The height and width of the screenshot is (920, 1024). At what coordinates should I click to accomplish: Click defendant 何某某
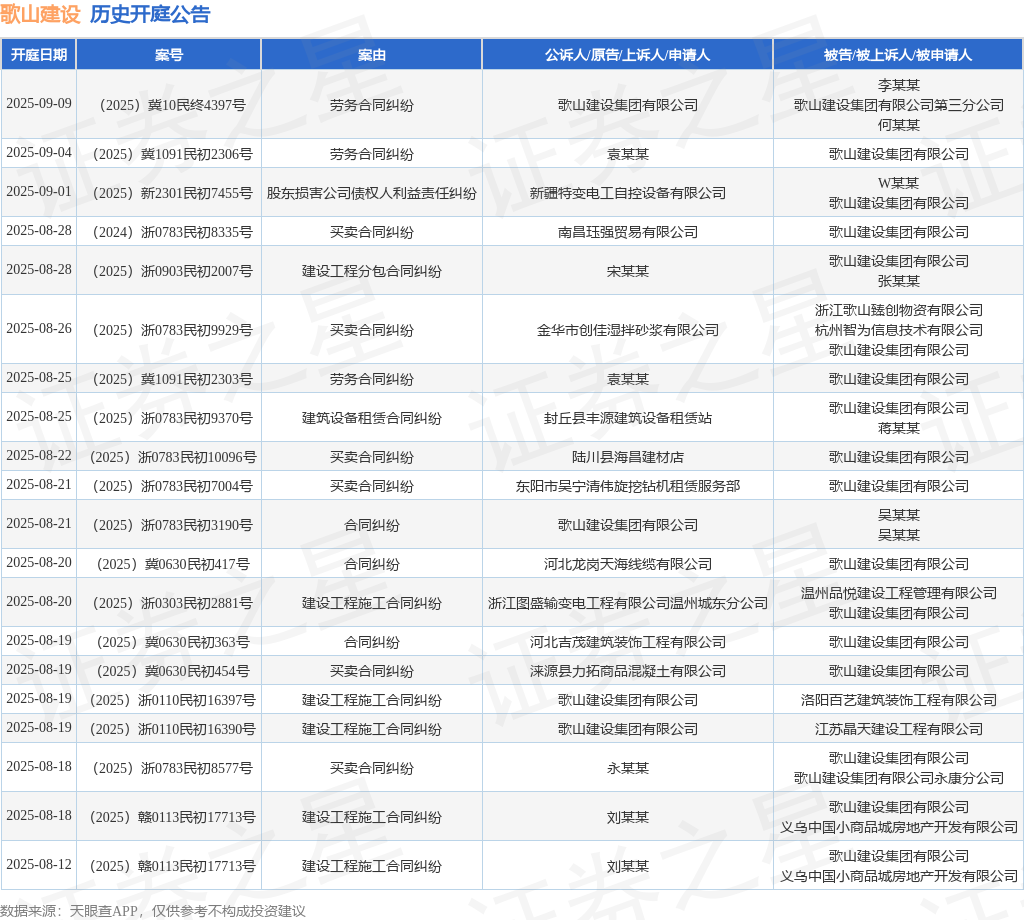pos(899,125)
